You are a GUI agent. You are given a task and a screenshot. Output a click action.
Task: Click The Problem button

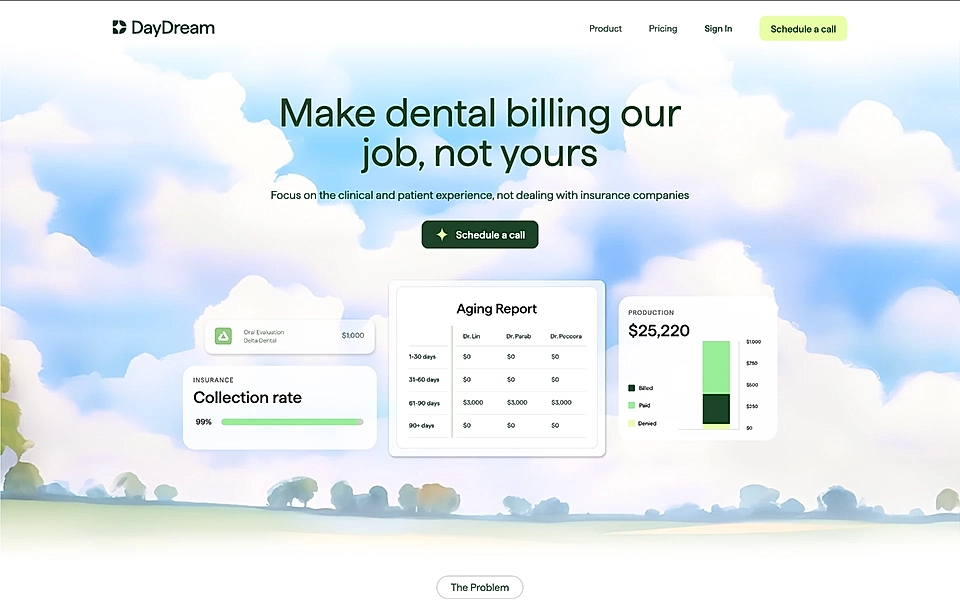[x=480, y=587]
